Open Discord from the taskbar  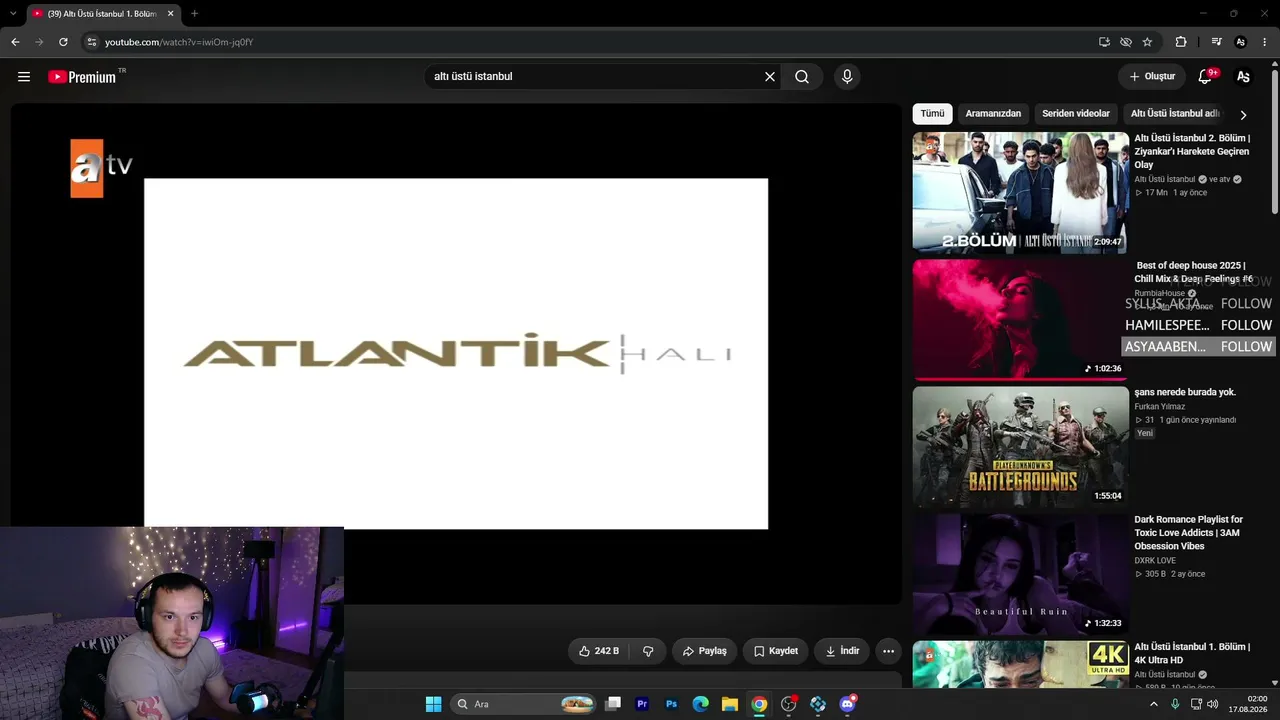click(x=848, y=704)
